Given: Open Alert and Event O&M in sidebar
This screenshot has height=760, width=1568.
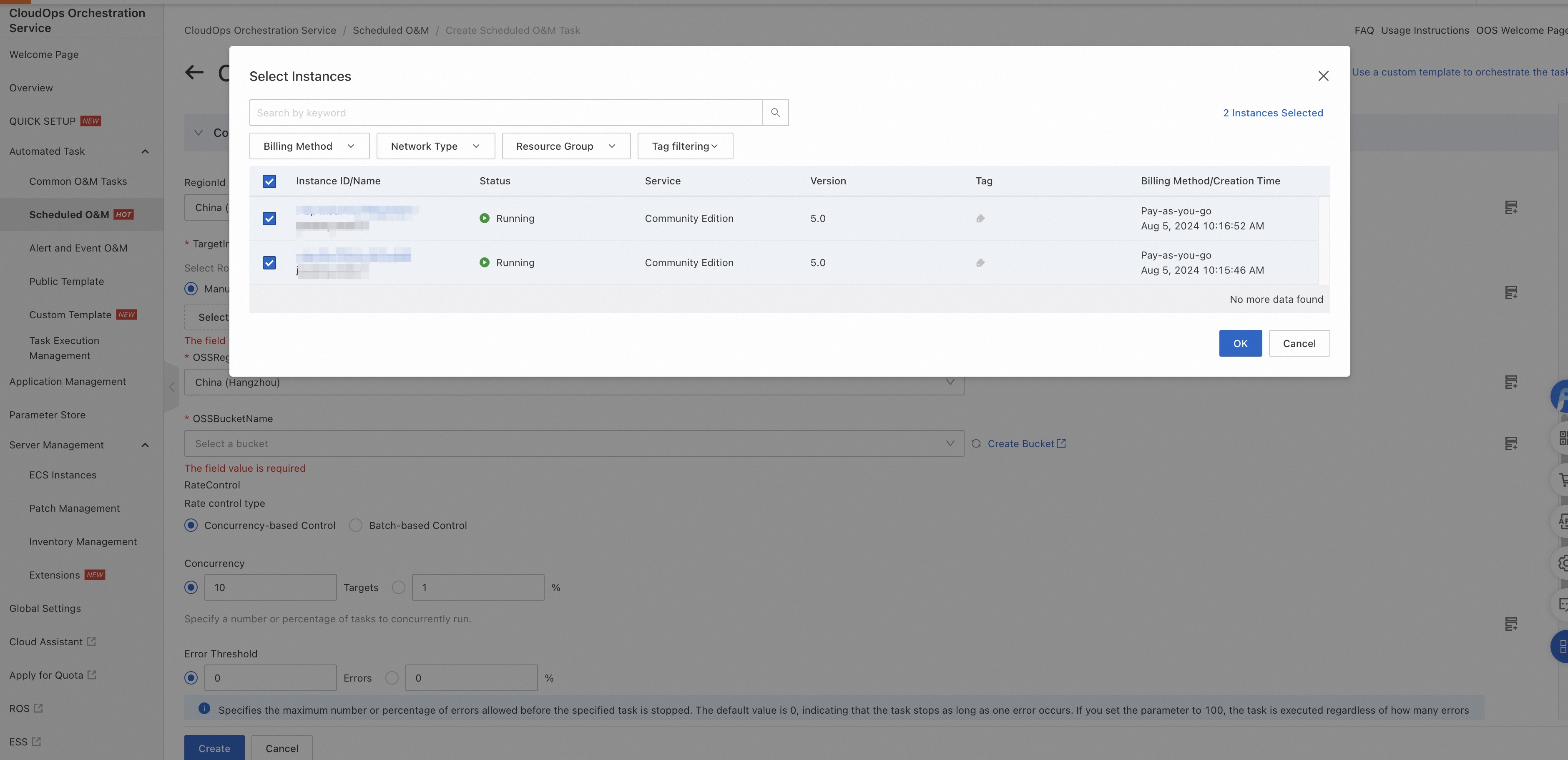Looking at the screenshot, I should pyautogui.click(x=78, y=249).
